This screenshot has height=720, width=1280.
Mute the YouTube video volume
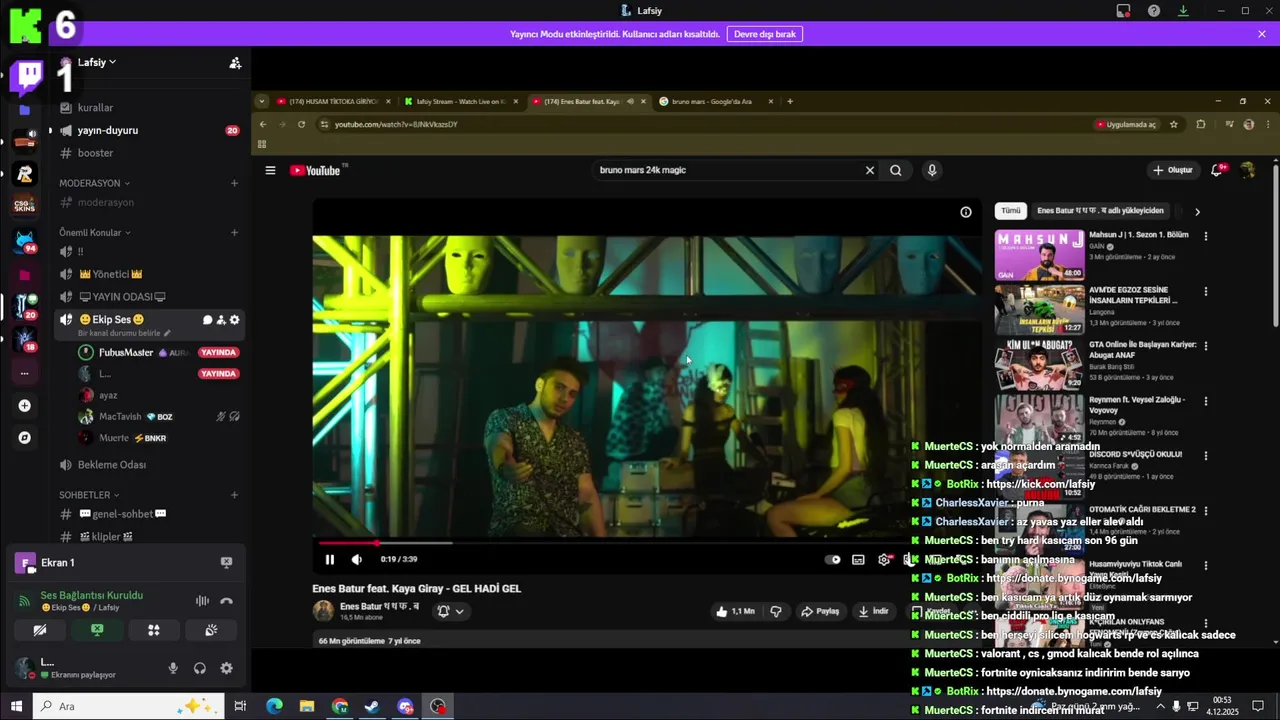click(x=357, y=560)
